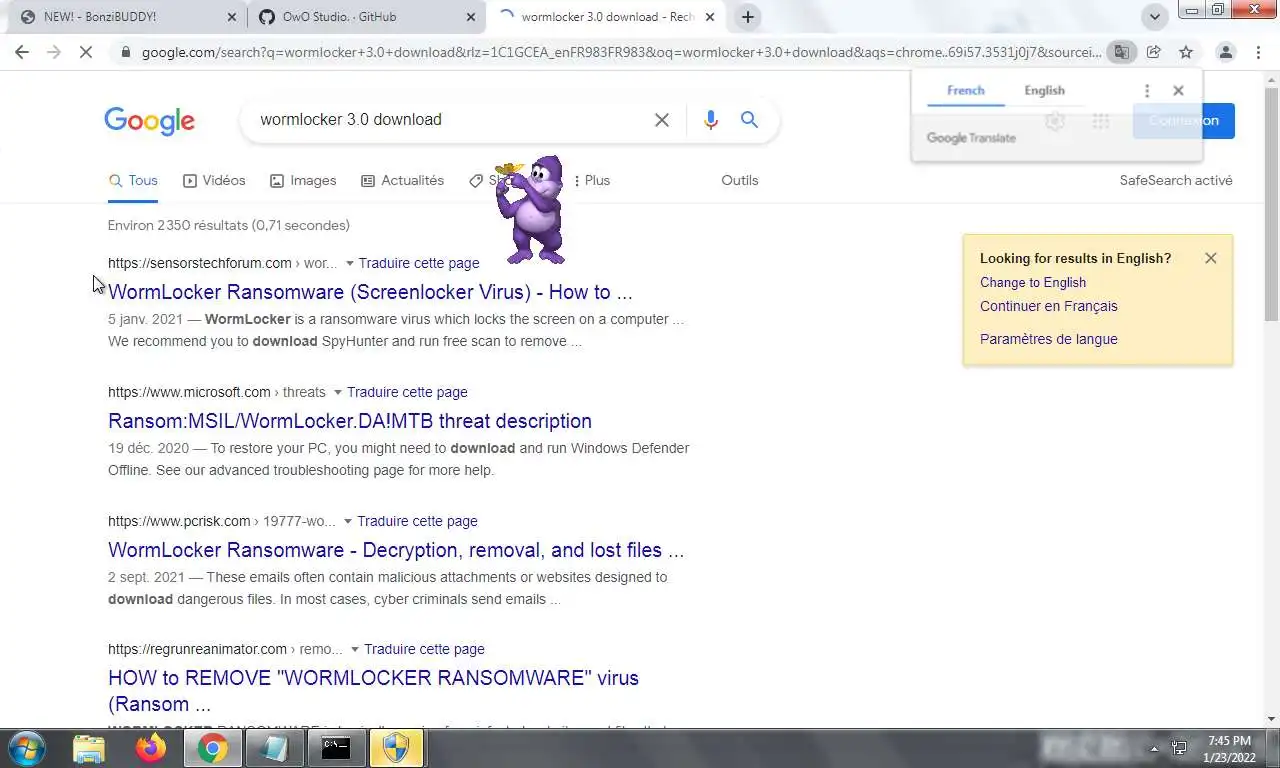Switch to Actualités results
Screen dimensions: 1280x768
pos(402,181)
